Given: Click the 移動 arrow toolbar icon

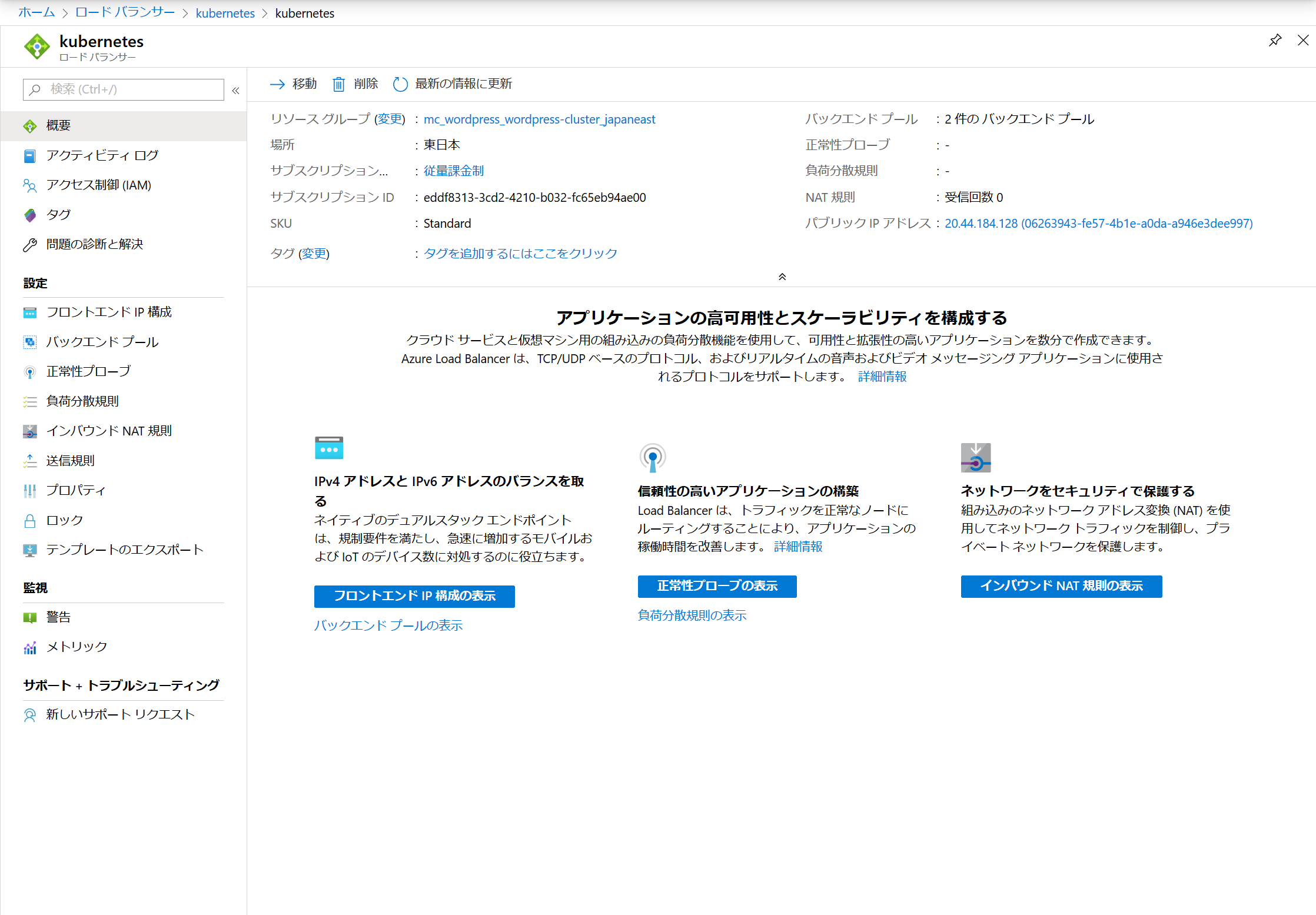Looking at the screenshot, I should click(277, 84).
